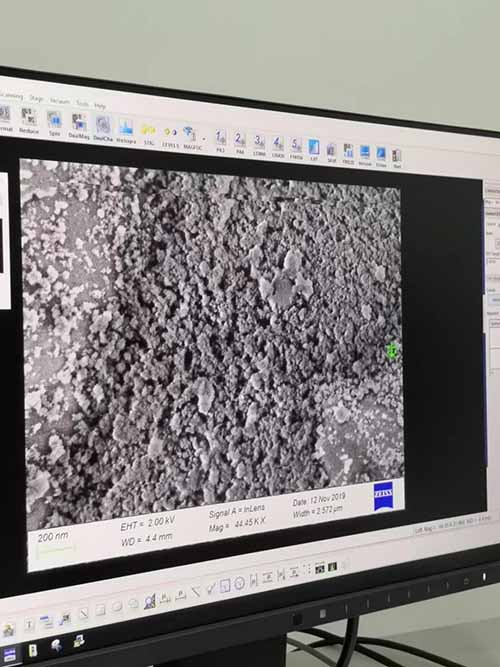Viewport: 500px width, 667px height.
Task: Activate the DualCha dual channel icon
Action: (103, 125)
